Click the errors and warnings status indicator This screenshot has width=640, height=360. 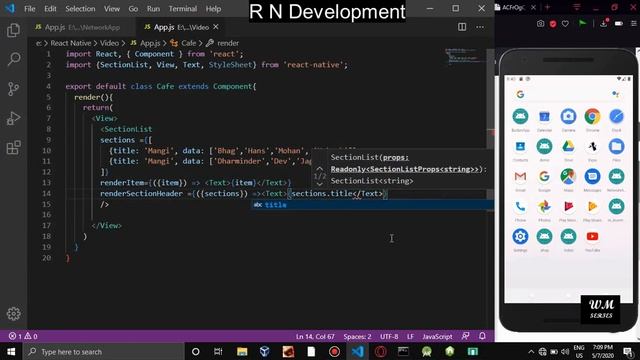23,336
